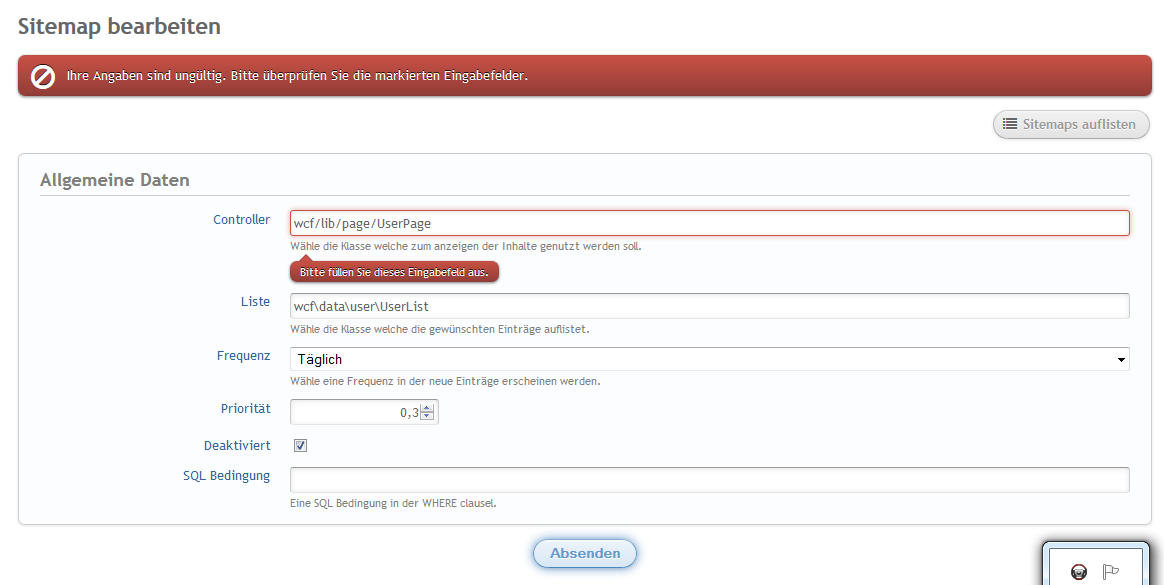Click into the Liste text field
1164x585 pixels.
click(x=709, y=306)
